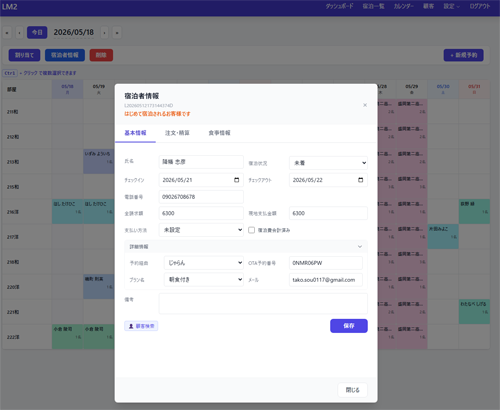The image size is (500, 410).
Task: Click the OTA予約番号 field
Action: pyautogui.click(x=326, y=263)
